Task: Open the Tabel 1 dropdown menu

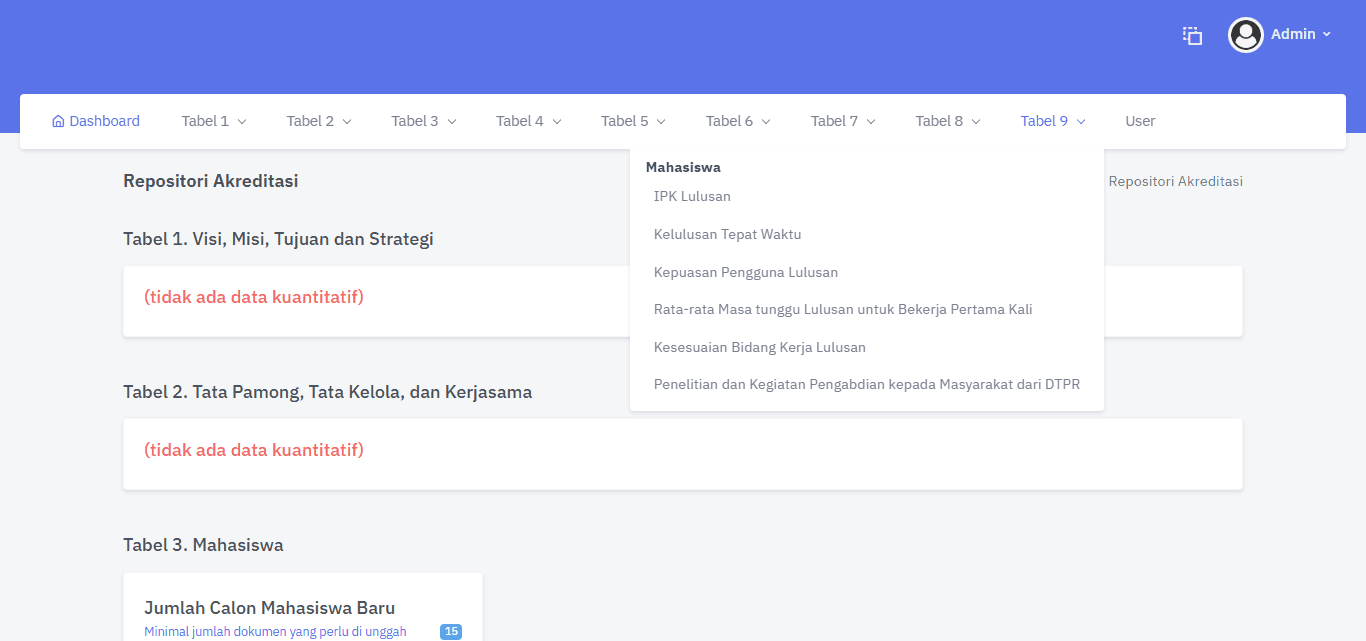Action: point(214,121)
